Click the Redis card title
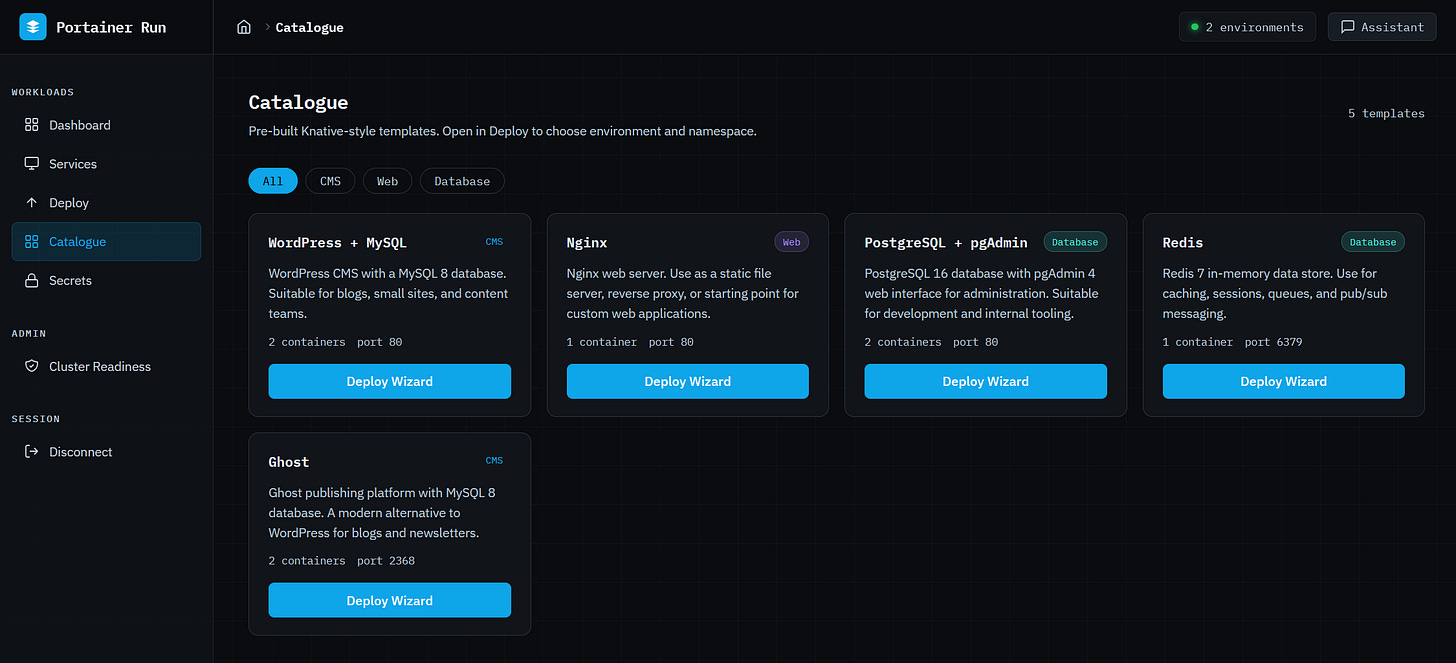The width and height of the screenshot is (1456, 663). tap(1183, 243)
